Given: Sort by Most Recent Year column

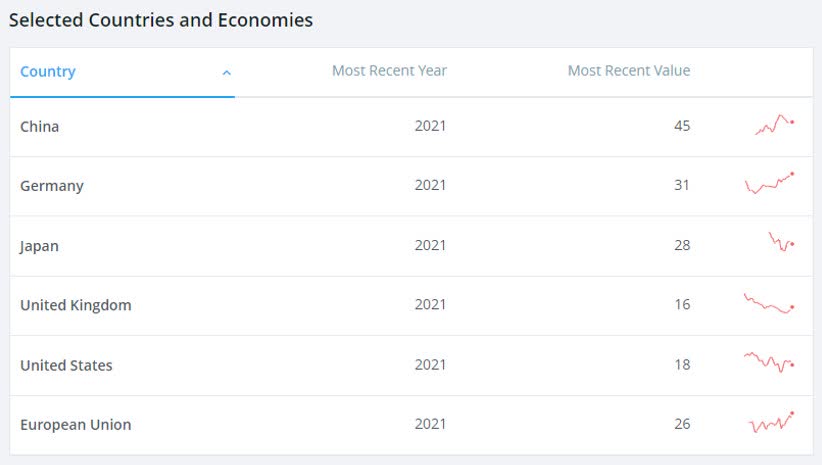Looking at the screenshot, I should click(x=390, y=70).
